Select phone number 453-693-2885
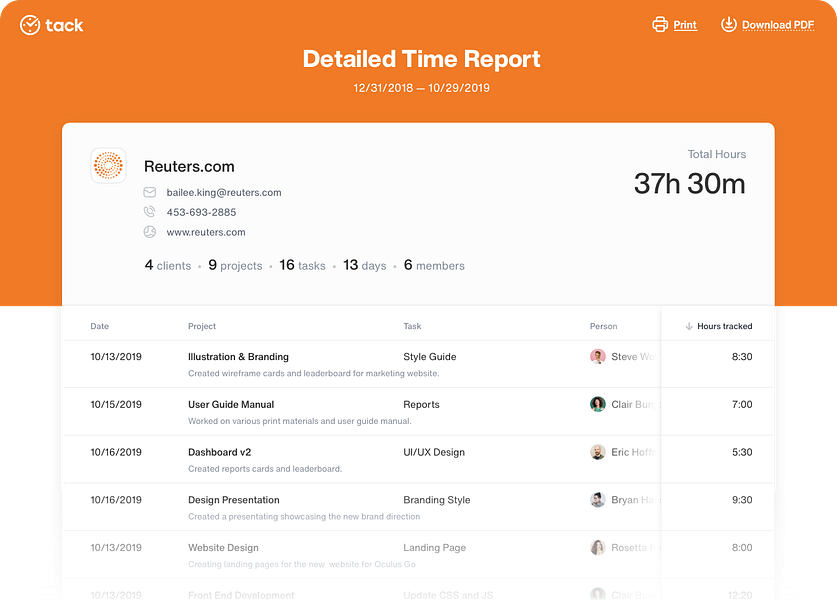 click(201, 212)
